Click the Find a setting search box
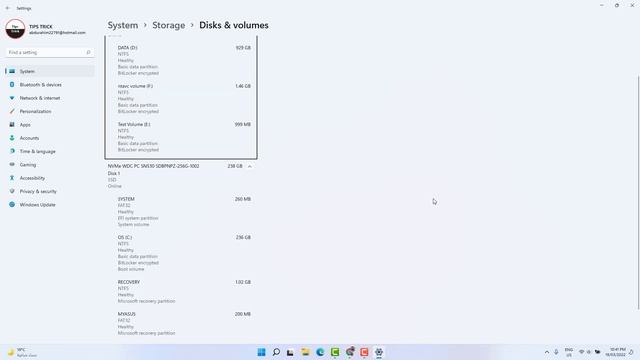640x360 pixels. pos(49,52)
